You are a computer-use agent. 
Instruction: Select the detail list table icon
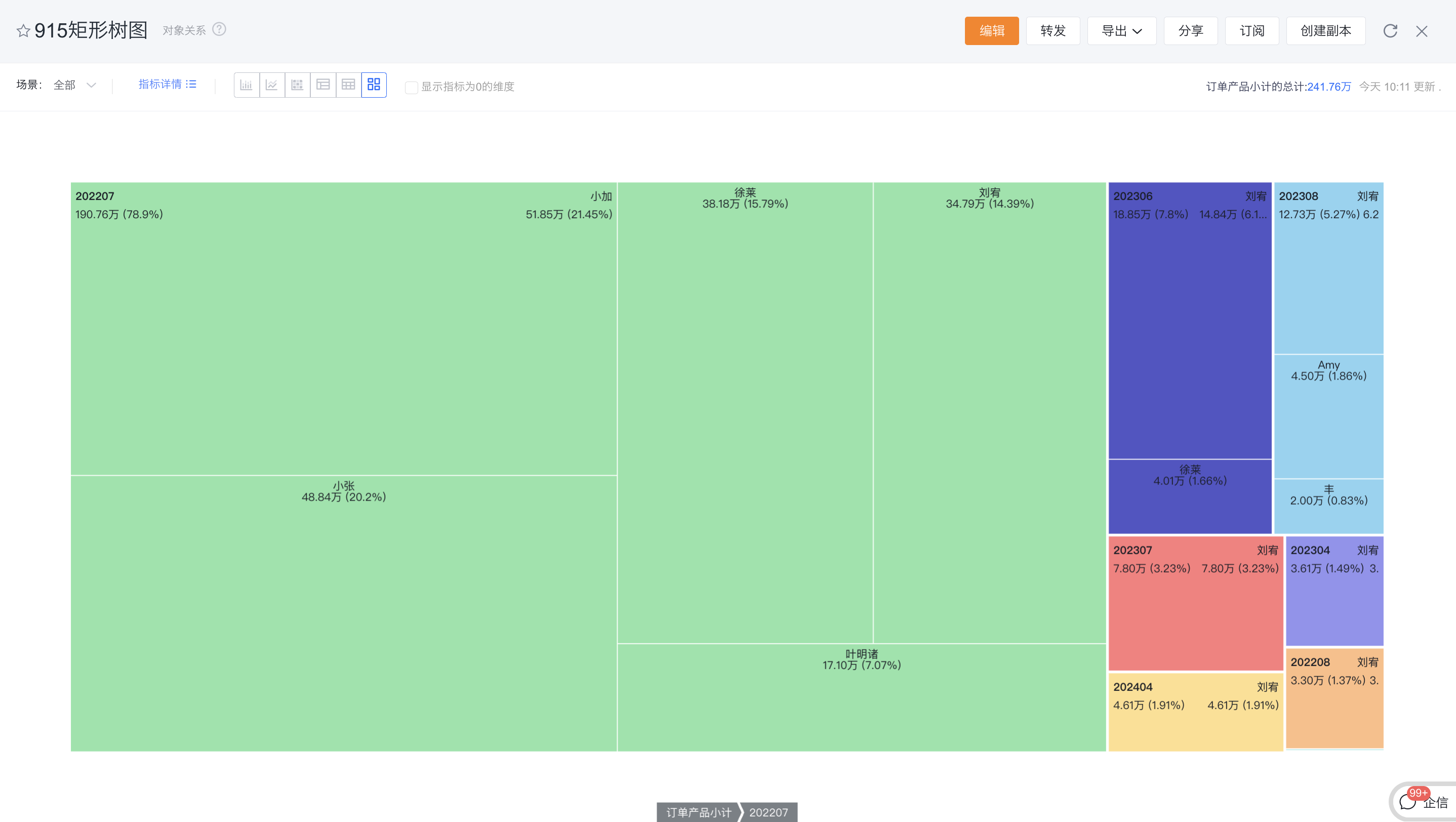322,85
